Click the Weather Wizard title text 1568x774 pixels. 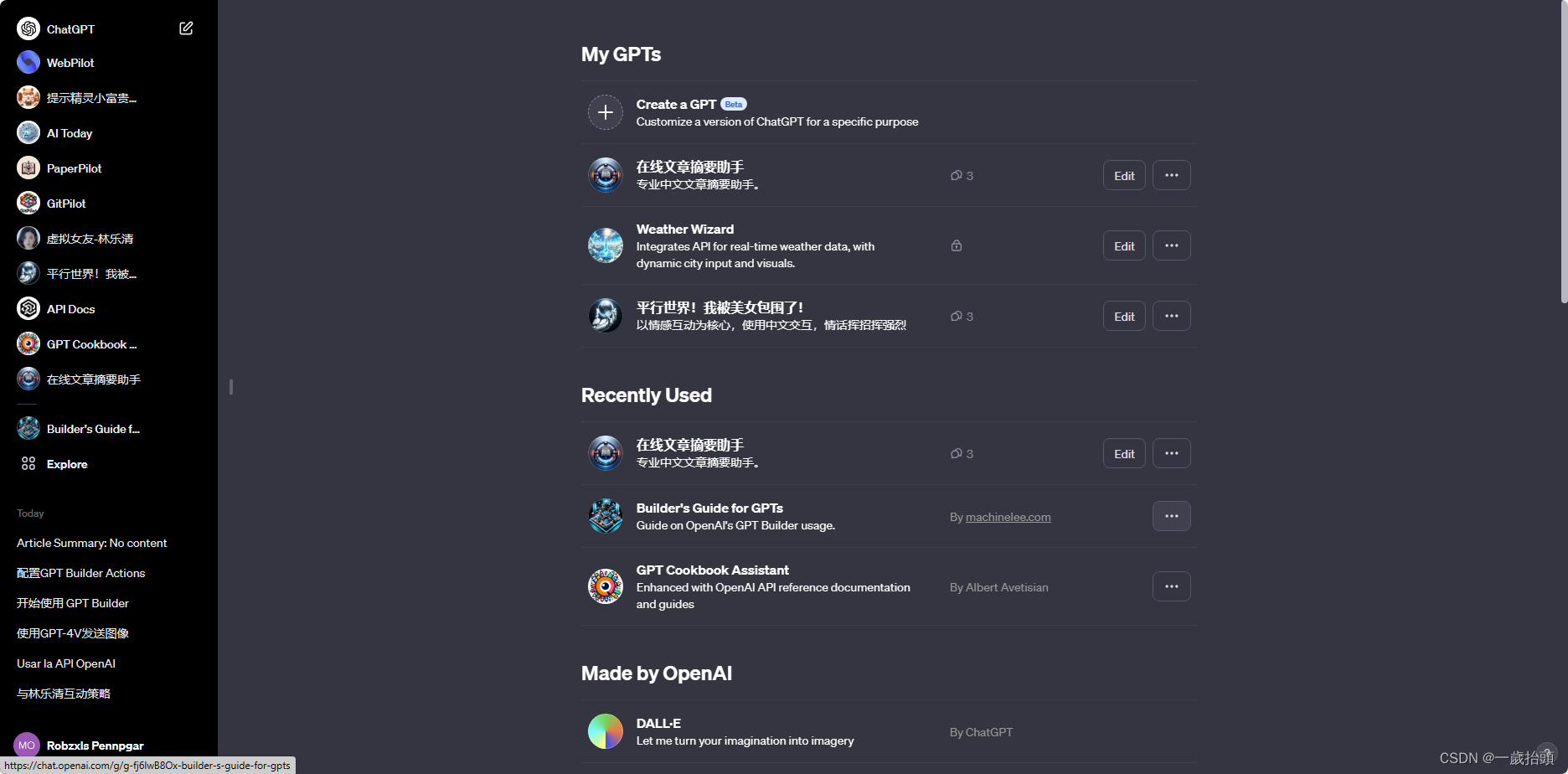pyautogui.click(x=685, y=229)
